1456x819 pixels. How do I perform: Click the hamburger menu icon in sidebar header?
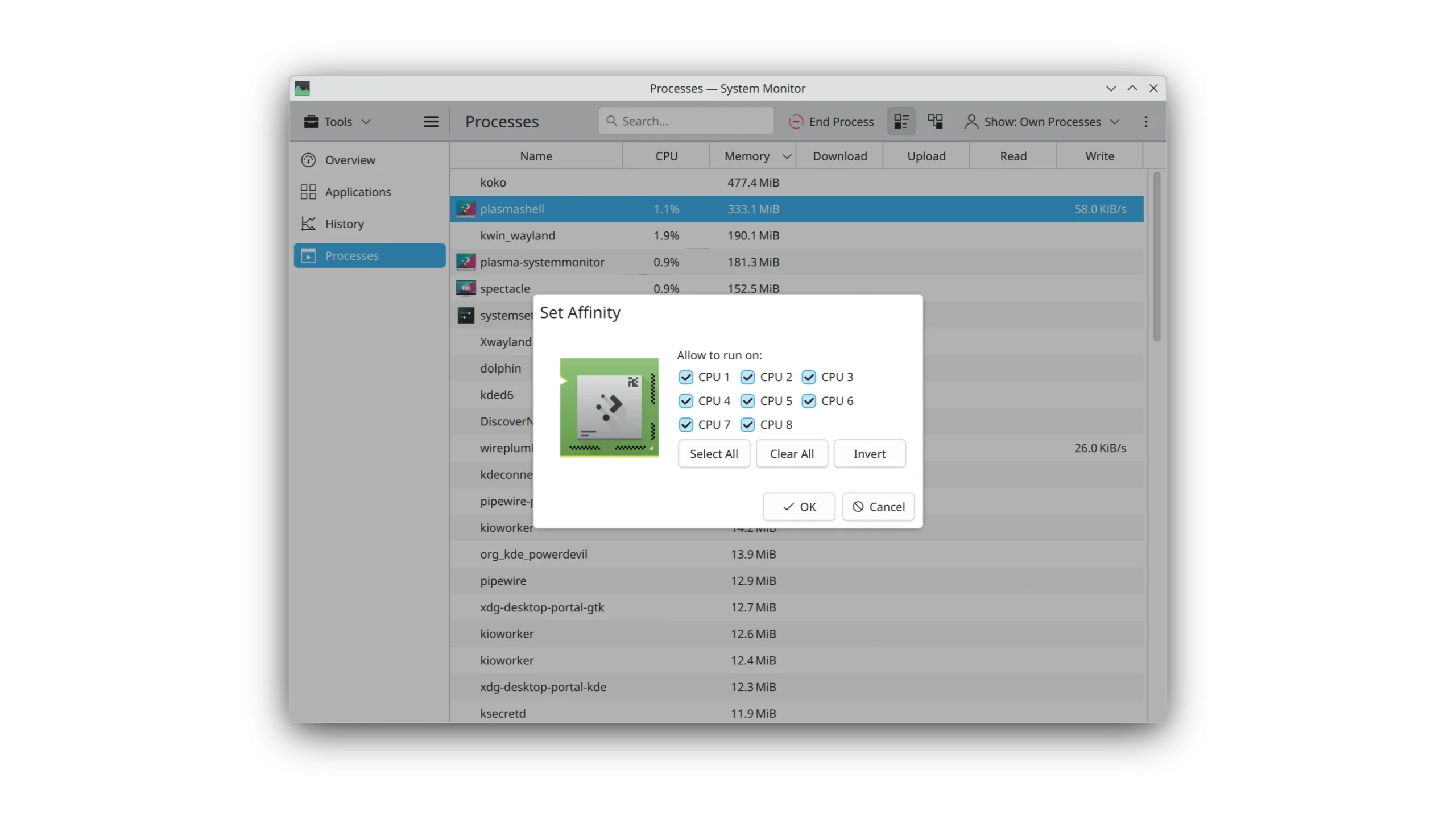(x=431, y=121)
